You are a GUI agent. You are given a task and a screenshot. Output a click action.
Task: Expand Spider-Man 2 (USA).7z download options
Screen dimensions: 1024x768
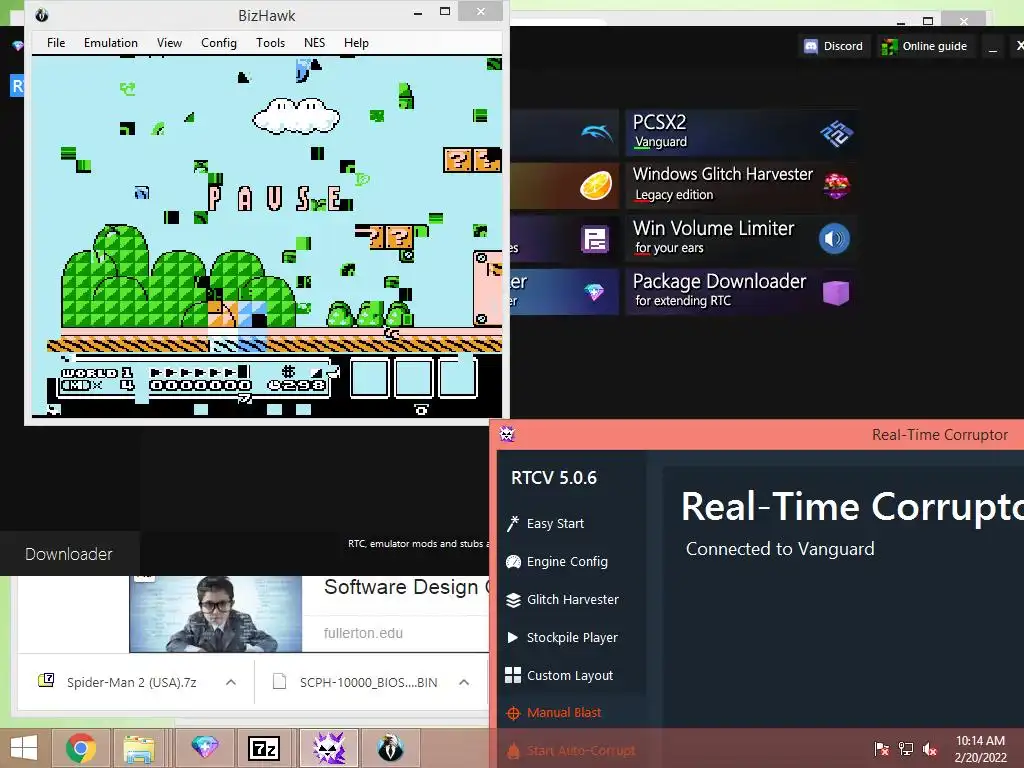click(231, 682)
